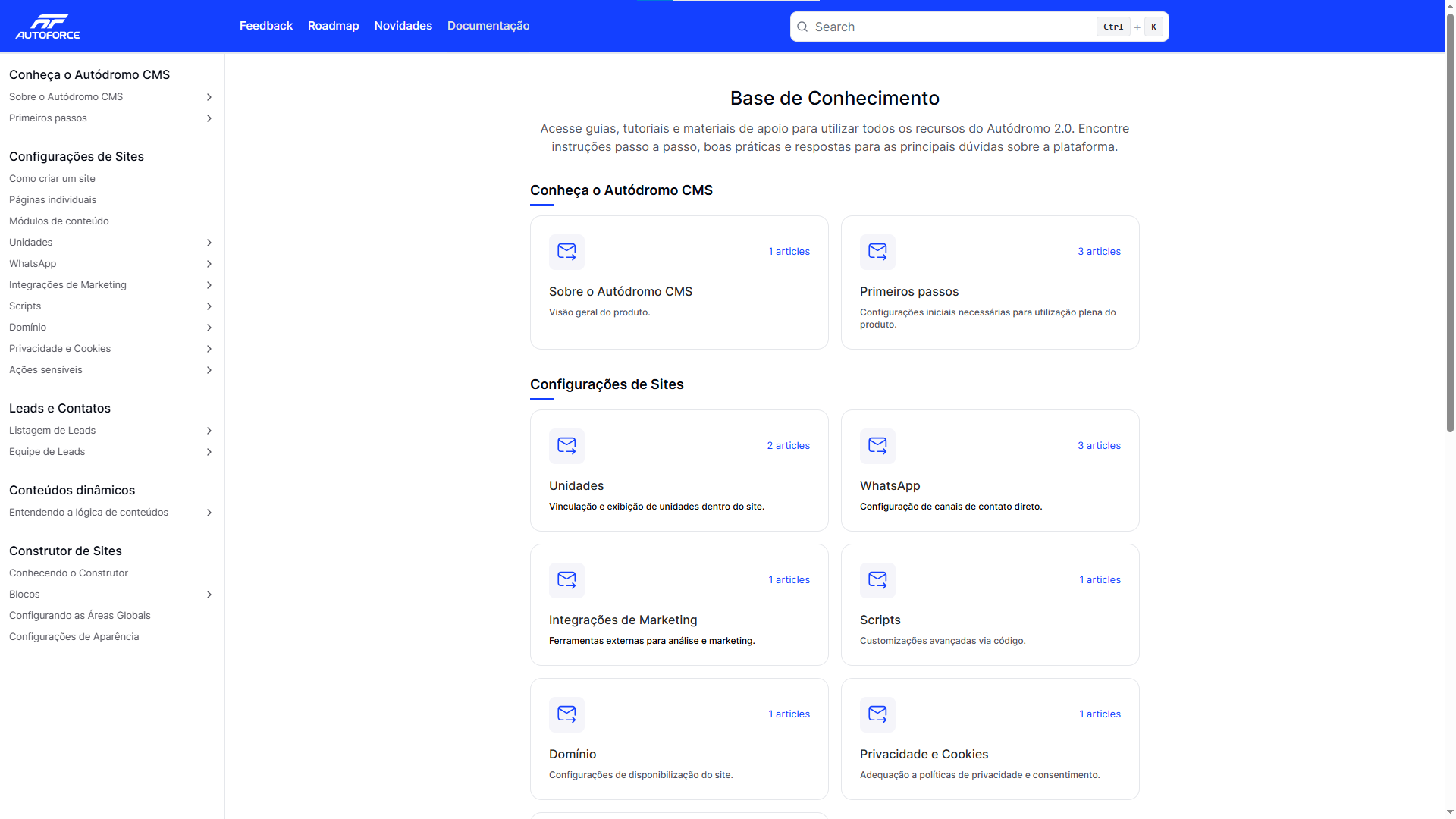Open Privacidade e Cookies card title
This screenshot has width=1456, height=819.
pyautogui.click(x=924, y=755)
